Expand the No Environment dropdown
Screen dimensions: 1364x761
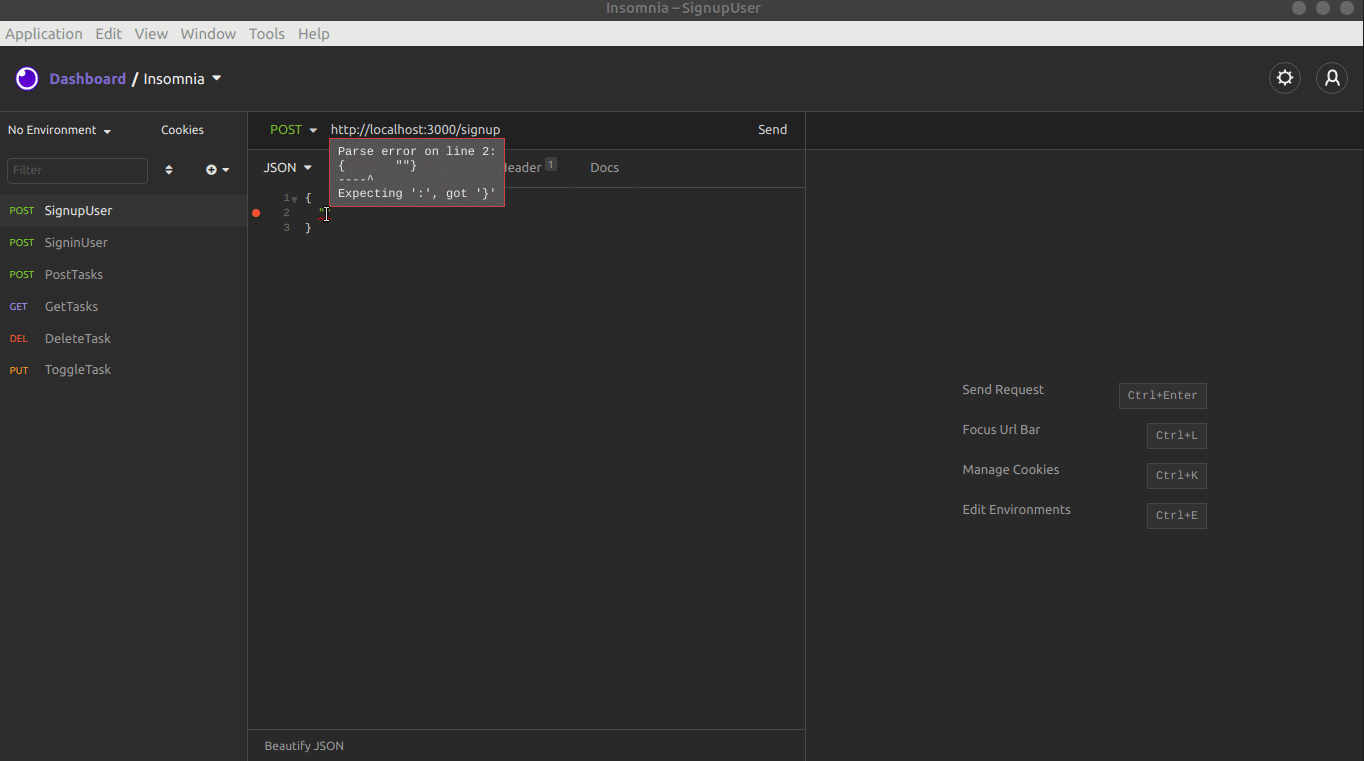[59, 130]
